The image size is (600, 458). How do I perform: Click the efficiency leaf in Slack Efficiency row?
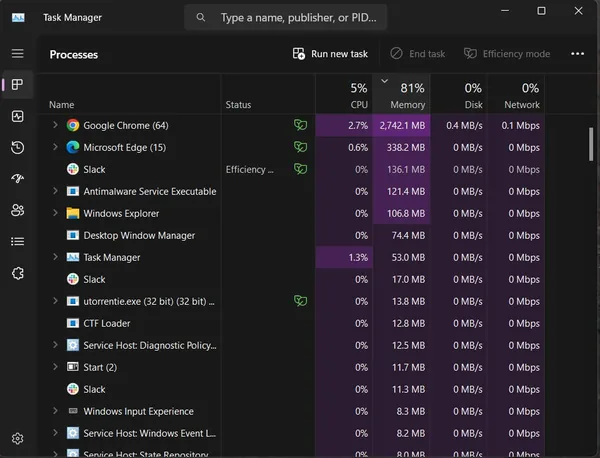click(300, 169)
